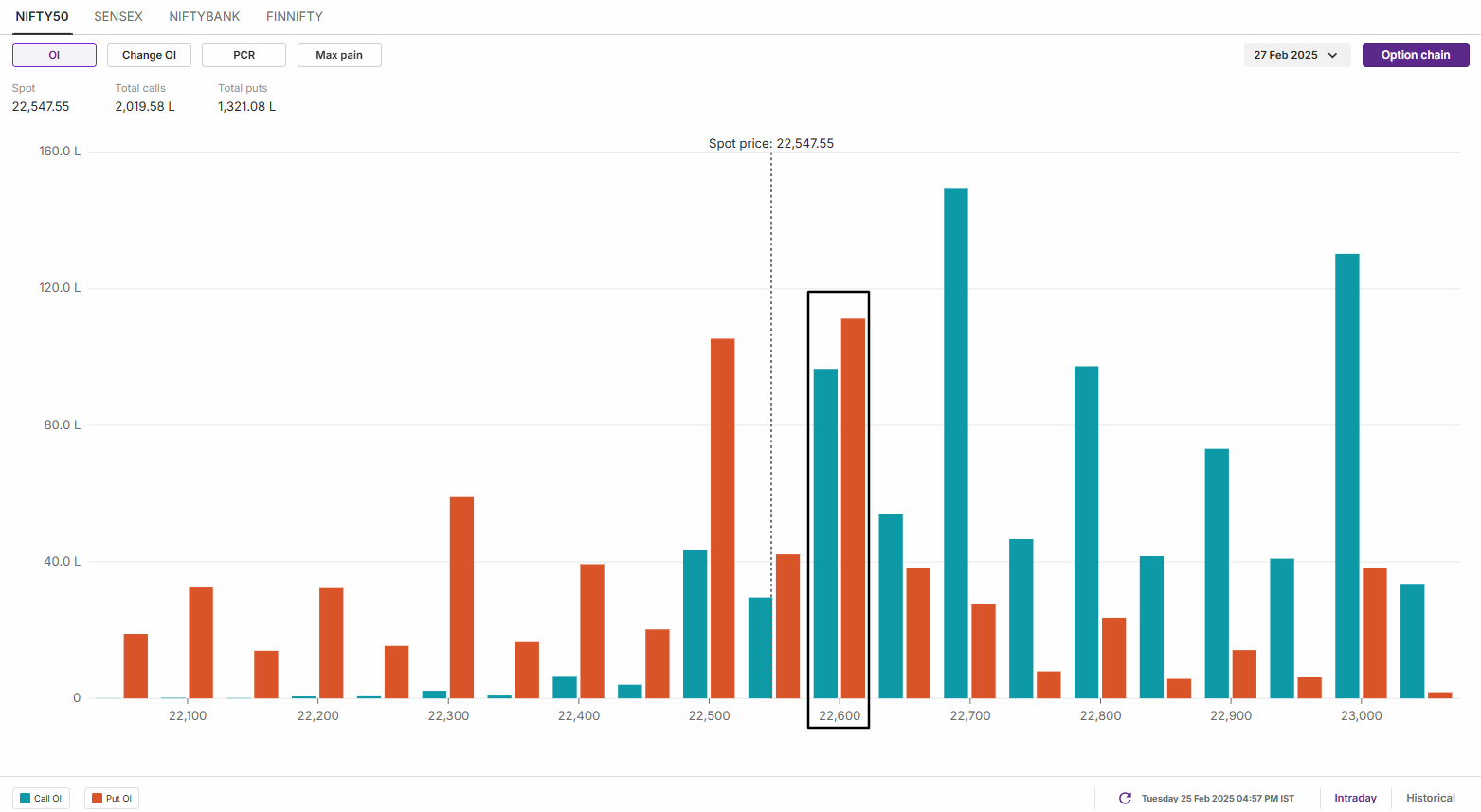Click the expiry dropdown chevron arrow

[x=1332, y=55]
